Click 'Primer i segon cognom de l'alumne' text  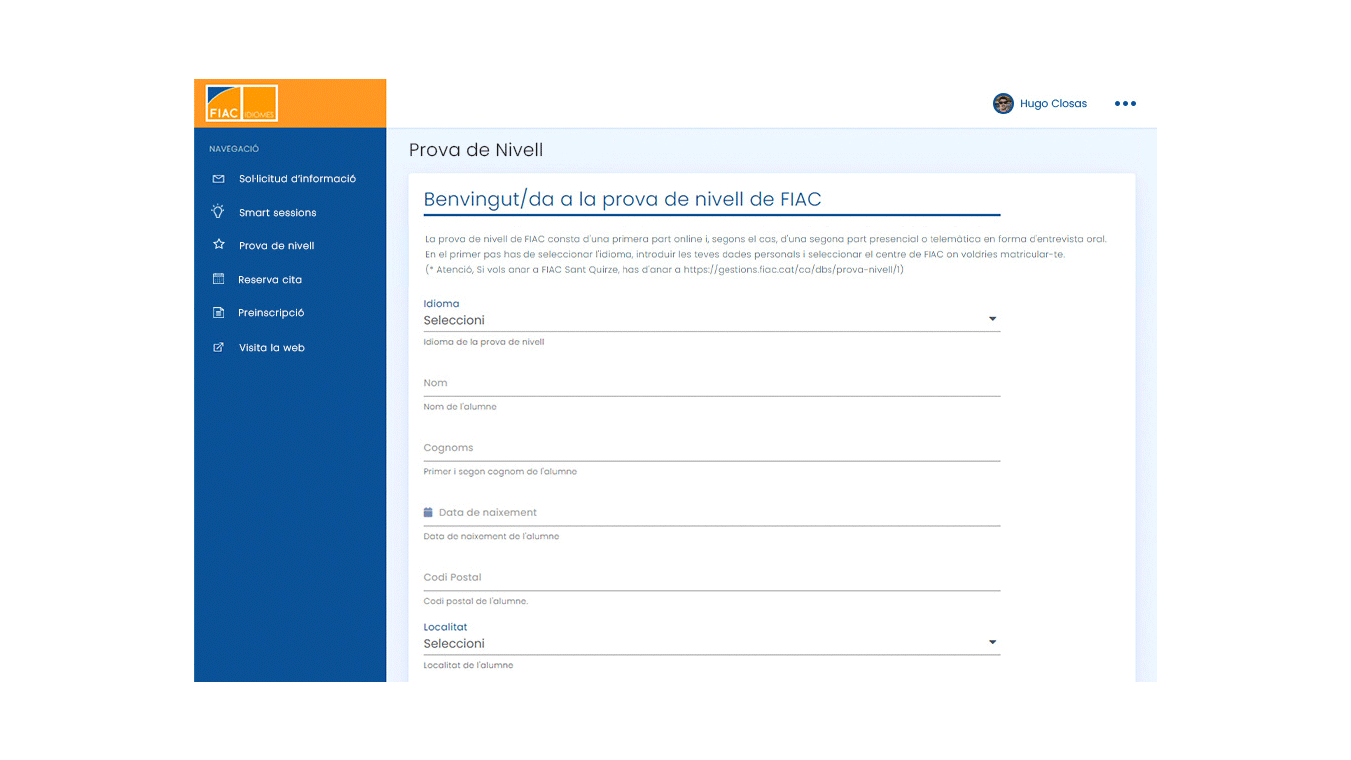pyautogui.click(x=500, y=471)
